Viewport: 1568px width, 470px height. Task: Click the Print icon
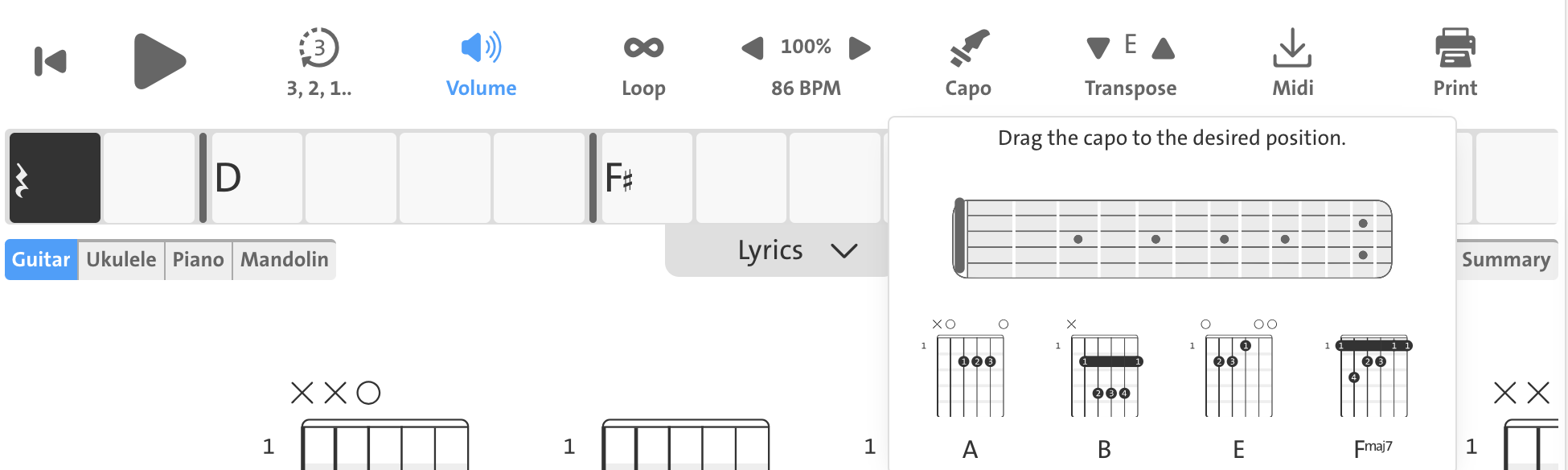1455,48
